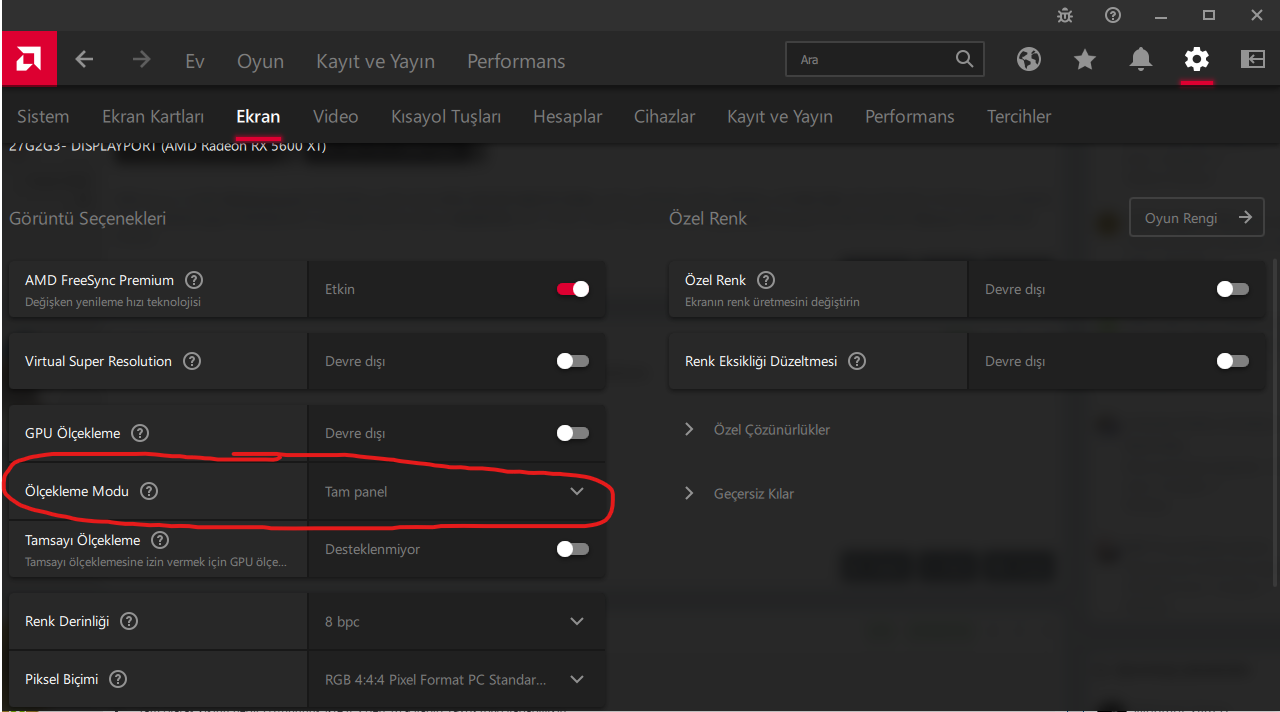Select the Ekran settings tab
1280x712 pixels.
(x=258, y=117)
